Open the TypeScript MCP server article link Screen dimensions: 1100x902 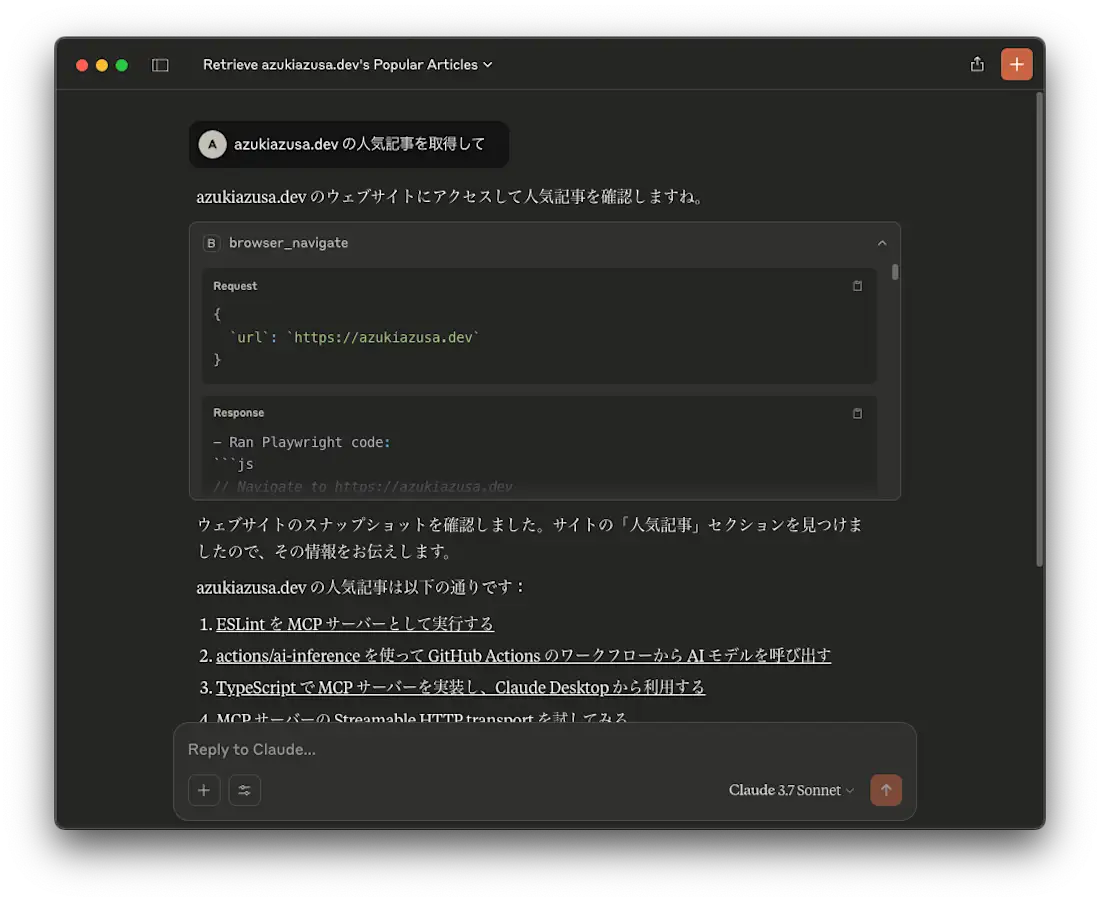460,687
